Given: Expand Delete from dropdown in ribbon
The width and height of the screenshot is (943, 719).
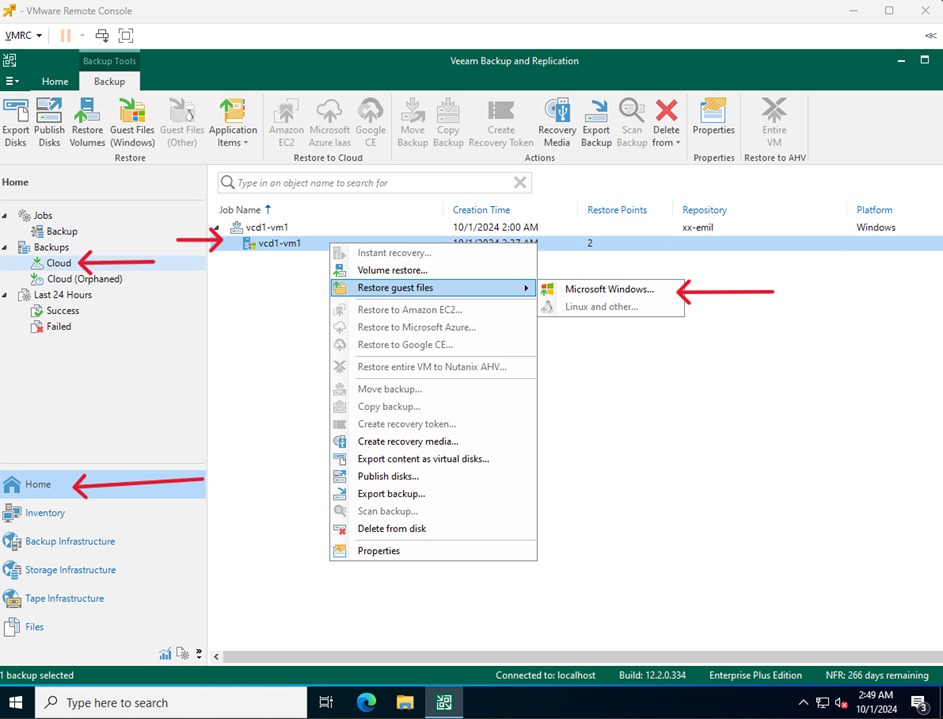Looking at the screenshot, I should tap(666, 143).
